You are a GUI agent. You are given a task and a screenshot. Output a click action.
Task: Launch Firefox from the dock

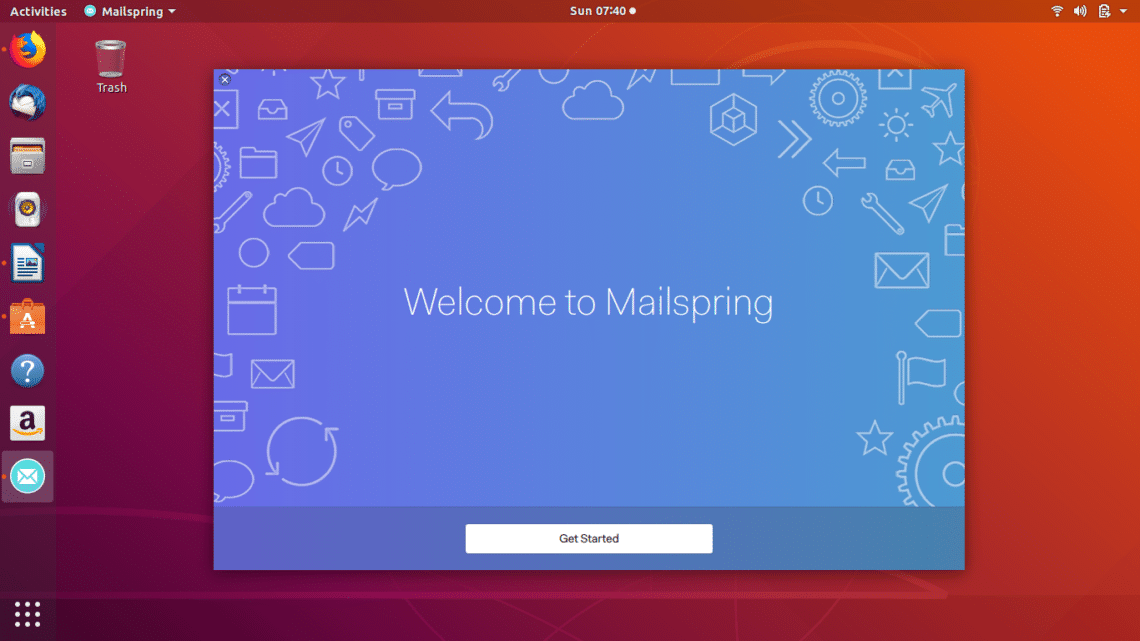(28, 49)
